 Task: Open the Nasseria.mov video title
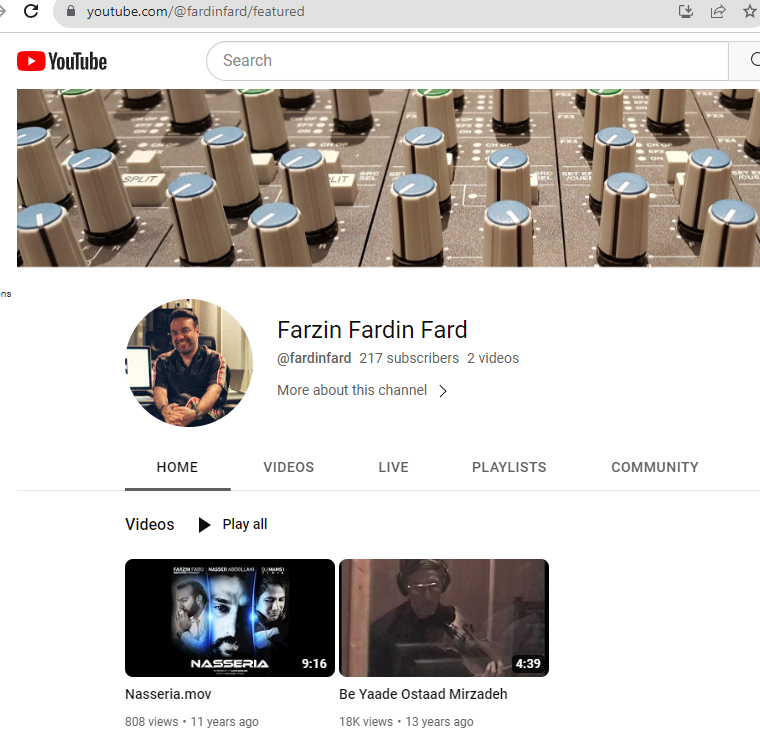point(168,694)
